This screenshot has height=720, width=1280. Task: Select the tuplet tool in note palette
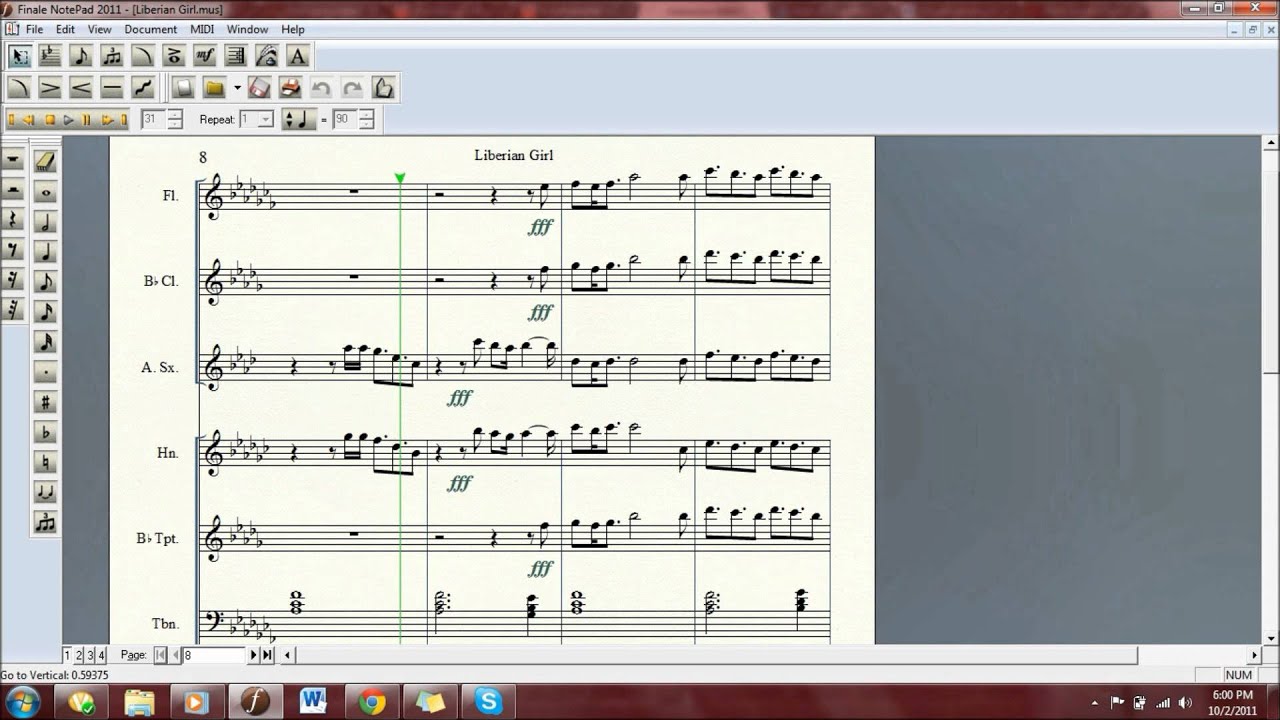point(45,522)
